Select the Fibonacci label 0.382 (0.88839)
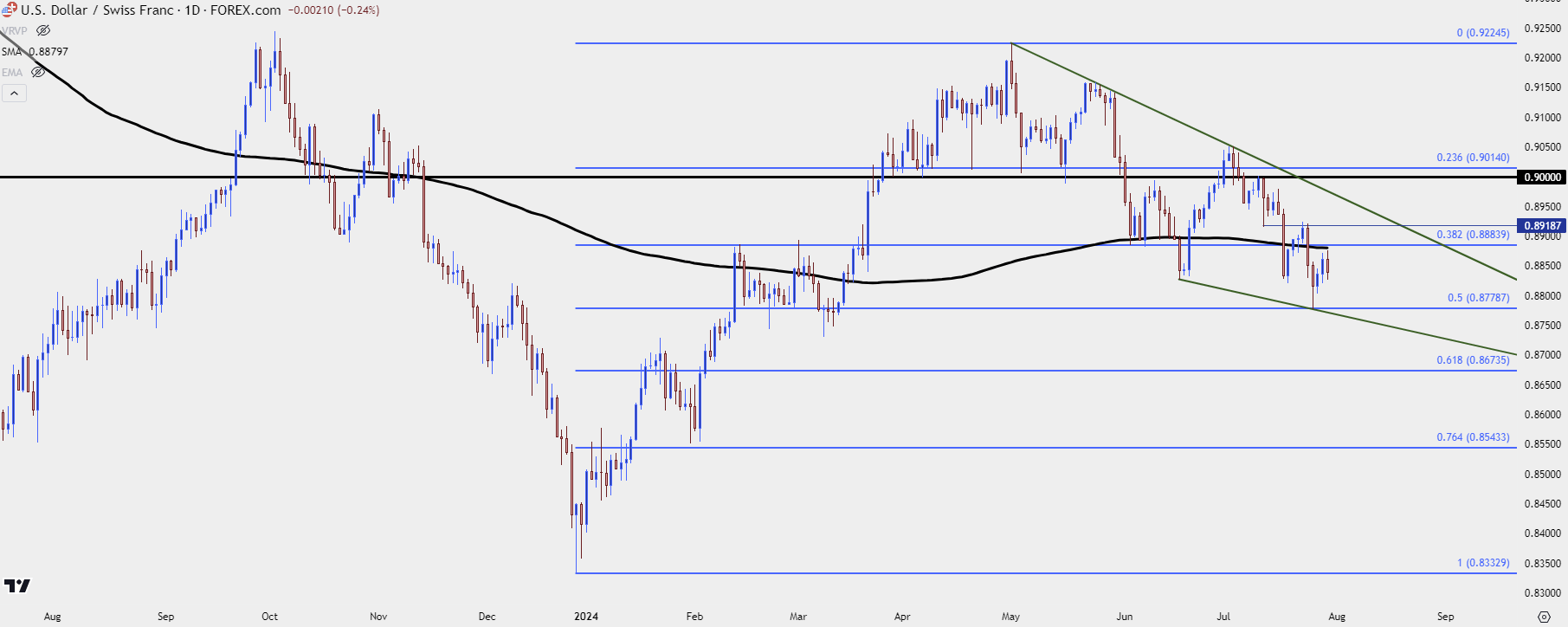The image size is (1568, 627). [1473, 235]
